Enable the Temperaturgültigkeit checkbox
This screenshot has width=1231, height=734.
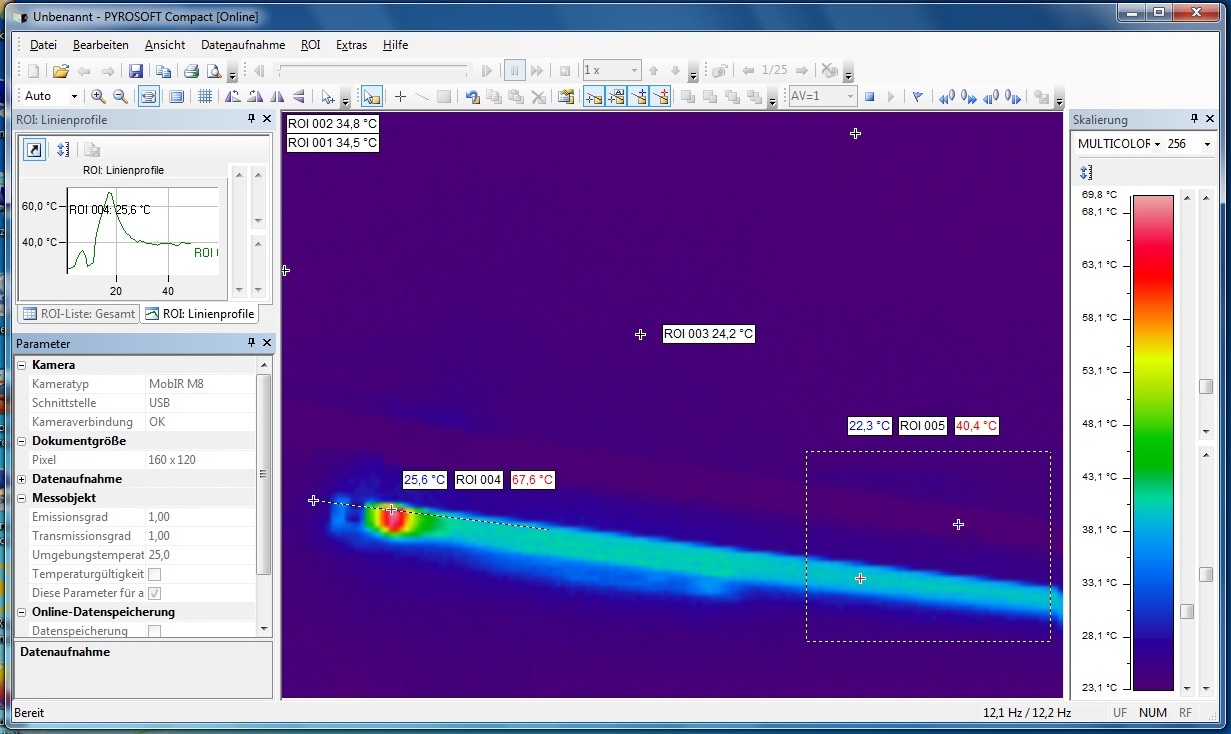154,574
